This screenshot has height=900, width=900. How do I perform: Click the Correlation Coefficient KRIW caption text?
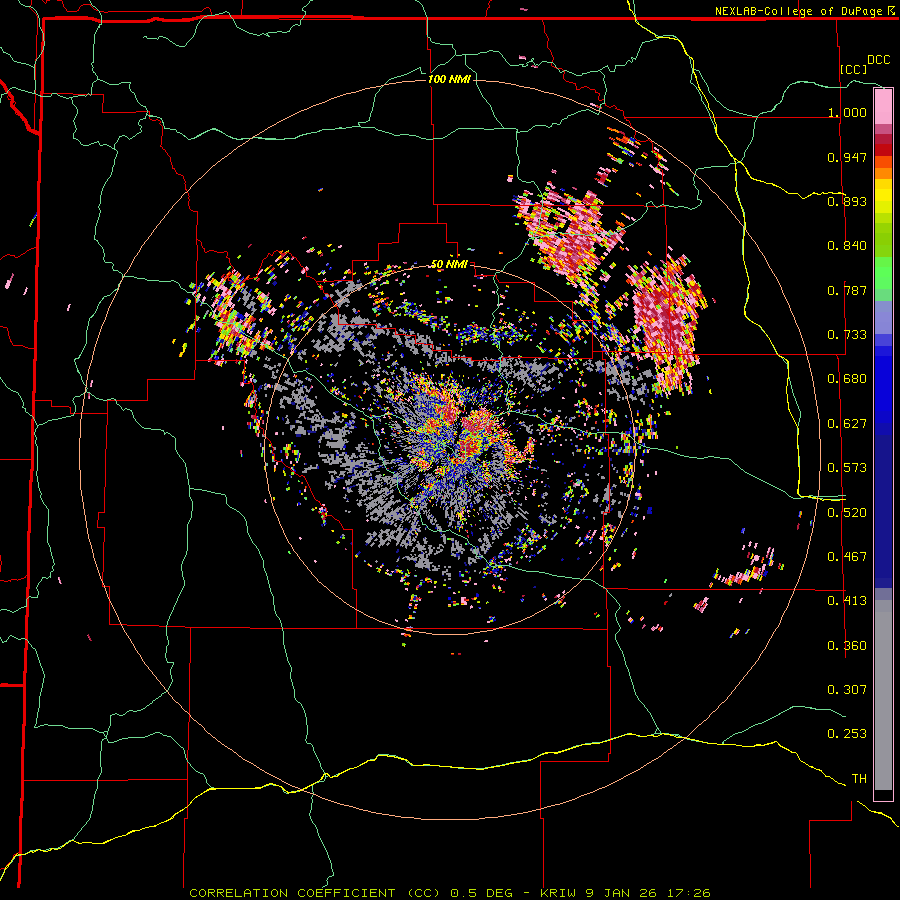450,893
